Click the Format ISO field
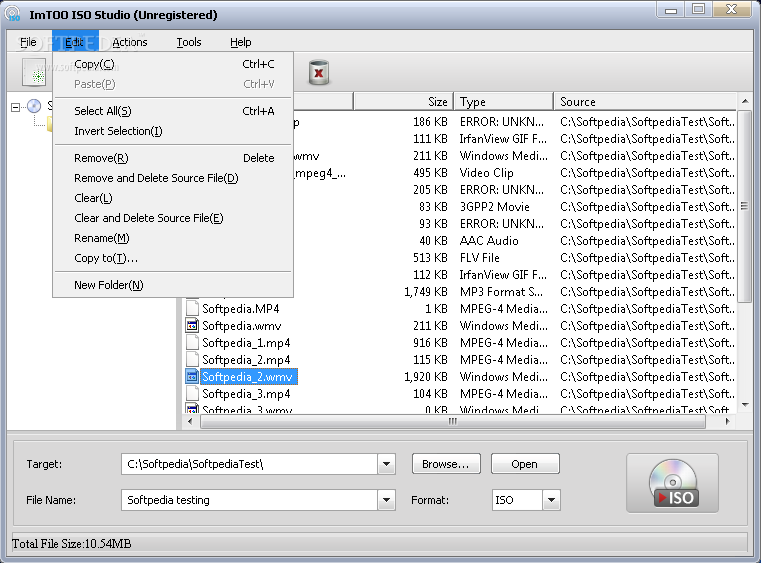 click(x=517, y=500)
